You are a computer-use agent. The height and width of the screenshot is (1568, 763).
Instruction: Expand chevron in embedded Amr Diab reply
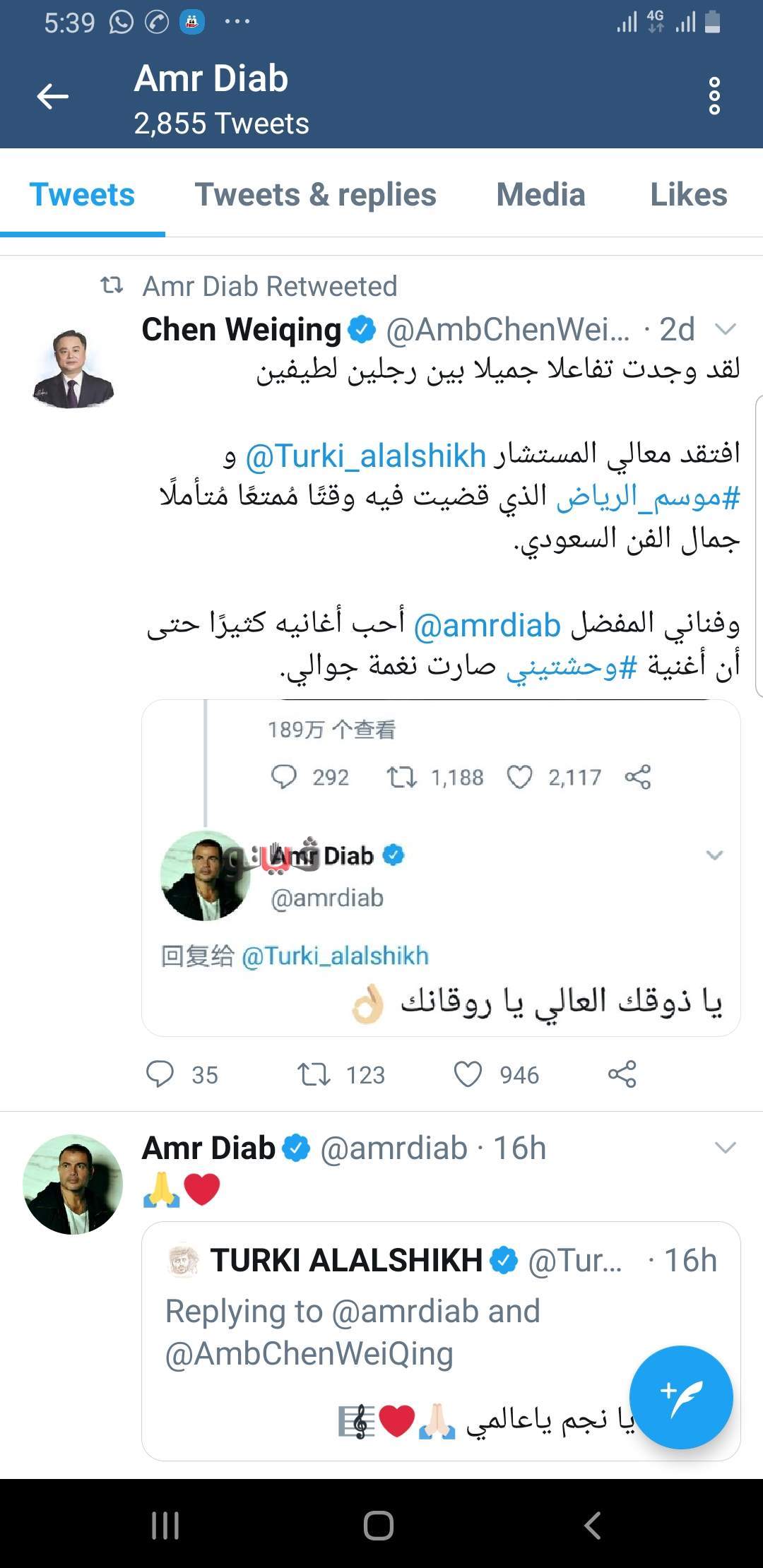[714, 855]
